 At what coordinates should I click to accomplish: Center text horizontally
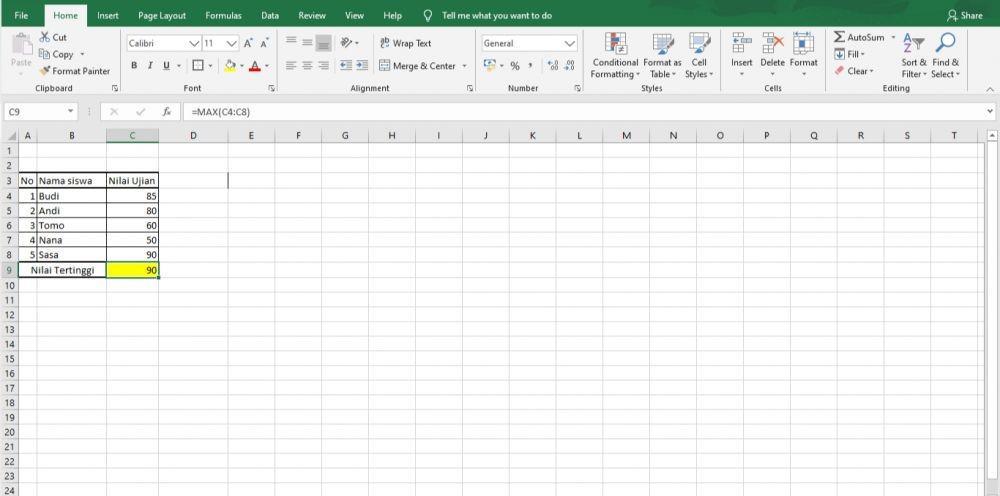(307, 66)
